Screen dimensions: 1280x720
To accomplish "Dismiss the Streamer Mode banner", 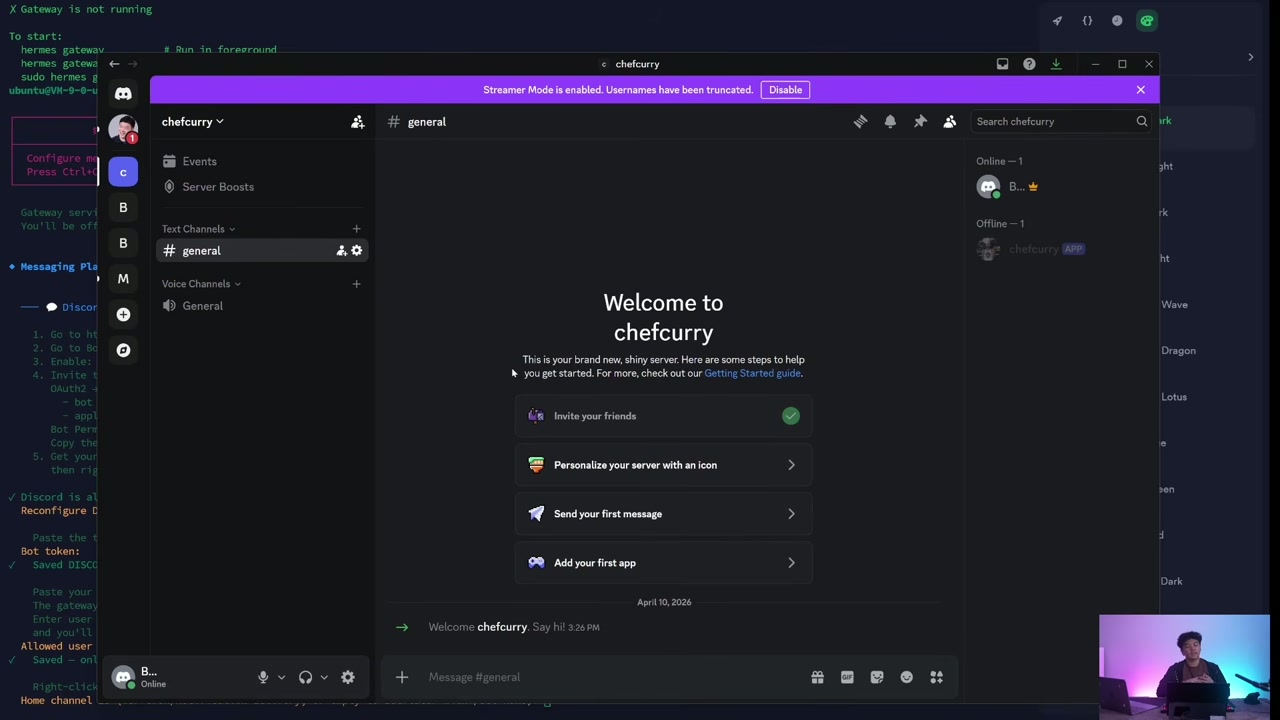I will click(x=1140, y=90).
